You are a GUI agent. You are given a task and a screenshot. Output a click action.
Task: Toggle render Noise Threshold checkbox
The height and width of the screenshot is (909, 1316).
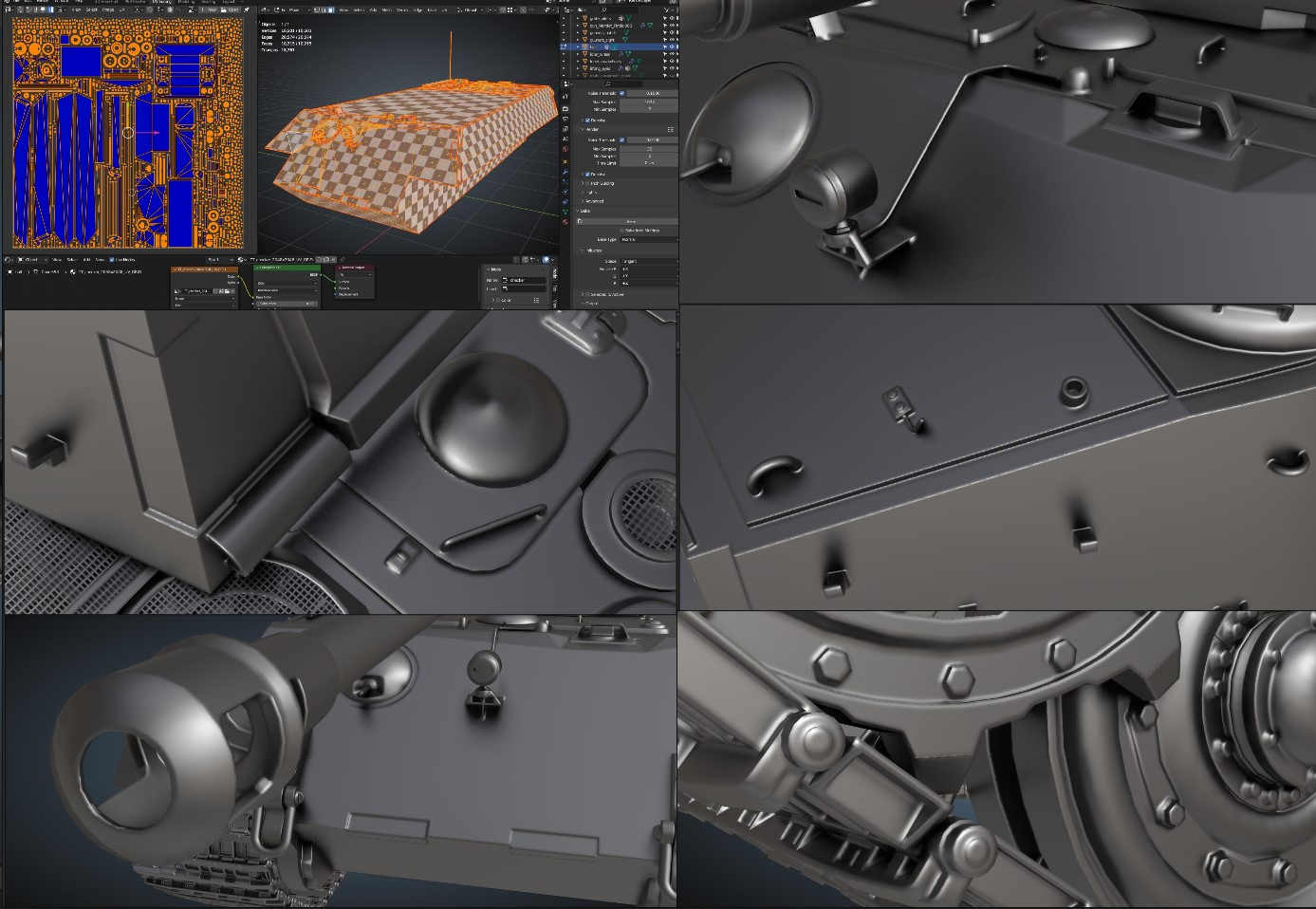[x=621, y=139]
